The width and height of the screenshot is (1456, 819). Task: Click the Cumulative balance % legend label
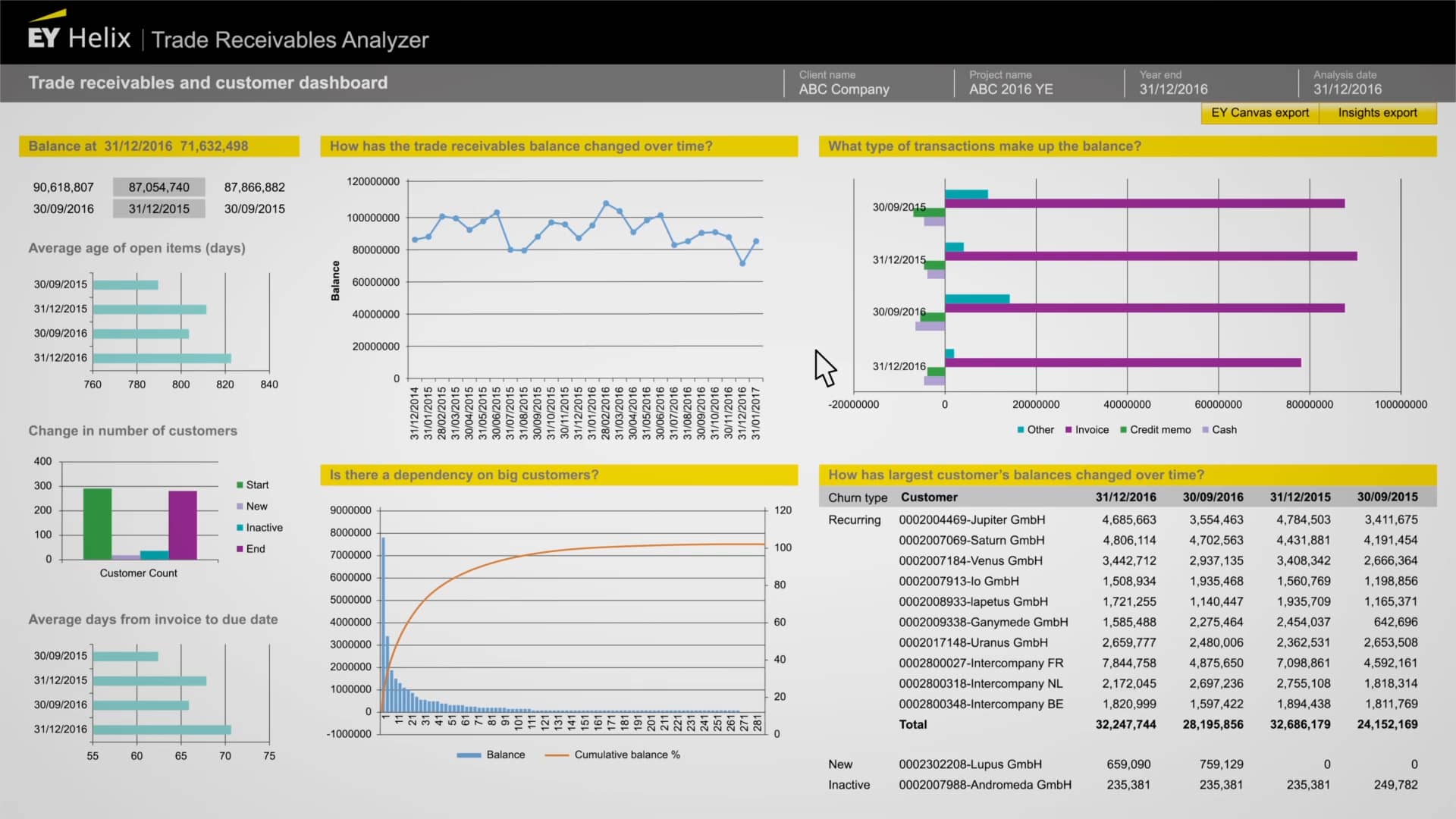click(x=628, y=755)
